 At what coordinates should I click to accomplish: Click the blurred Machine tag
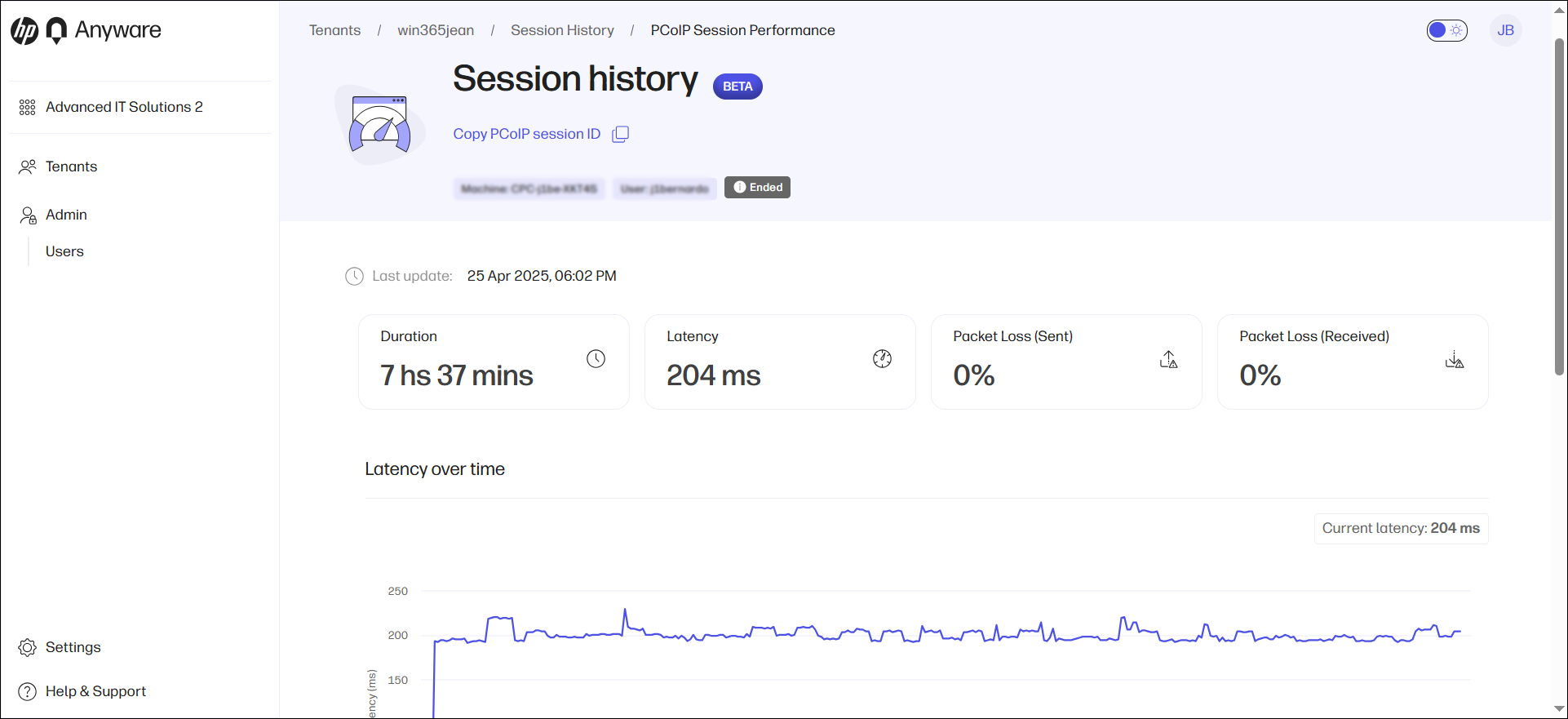pyautogui.click(x=529, y=189)
